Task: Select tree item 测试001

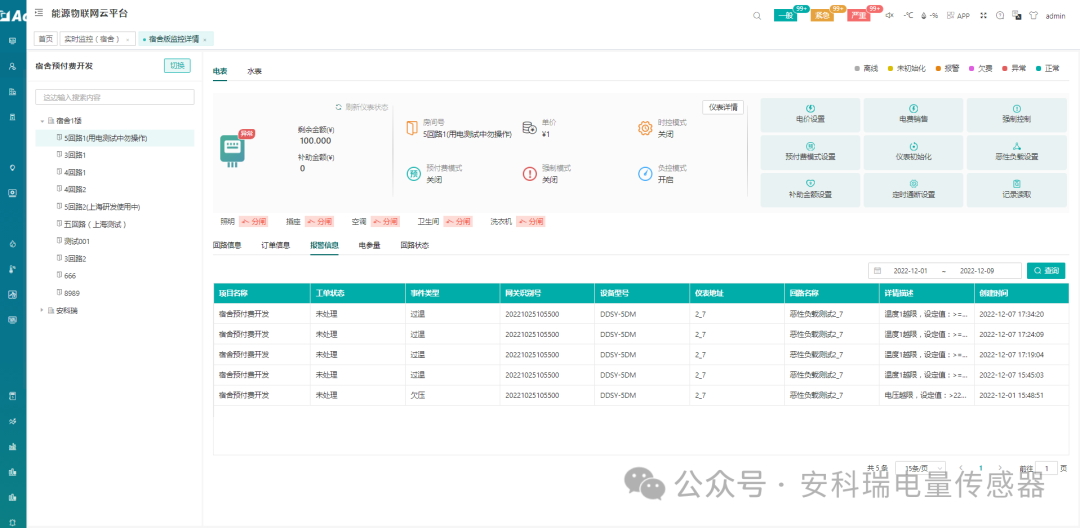Action: [76, 241]
